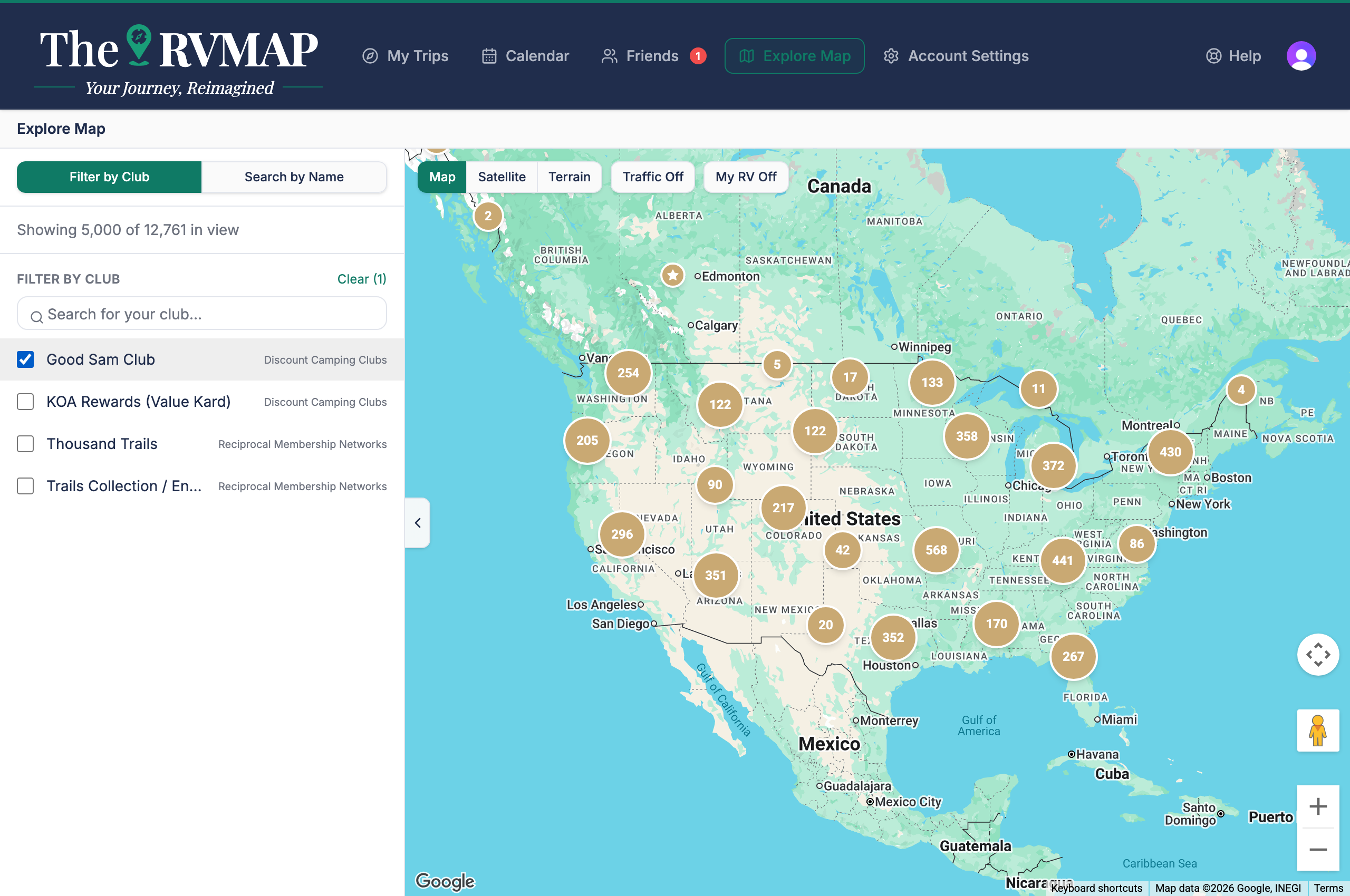Select the Map view type
The width and height of the screenshot is (1350, 896).
tap(442, 177)
